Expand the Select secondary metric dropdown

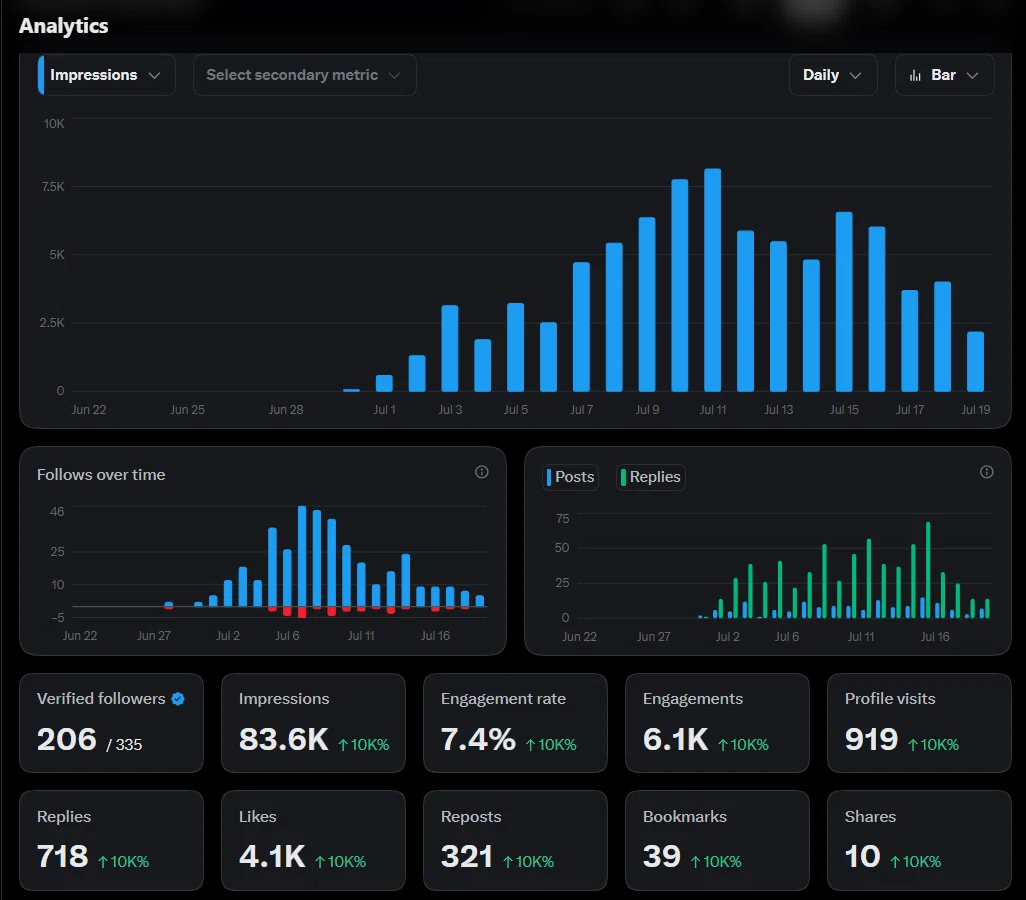304,75
